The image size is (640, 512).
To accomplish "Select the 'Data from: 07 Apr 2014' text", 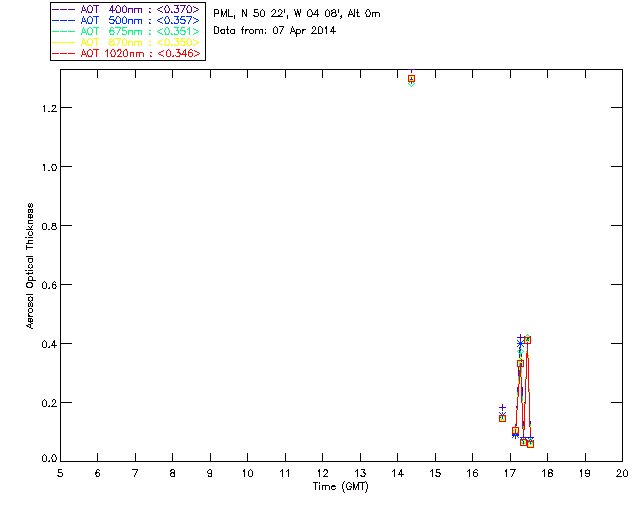I will 274,31.
